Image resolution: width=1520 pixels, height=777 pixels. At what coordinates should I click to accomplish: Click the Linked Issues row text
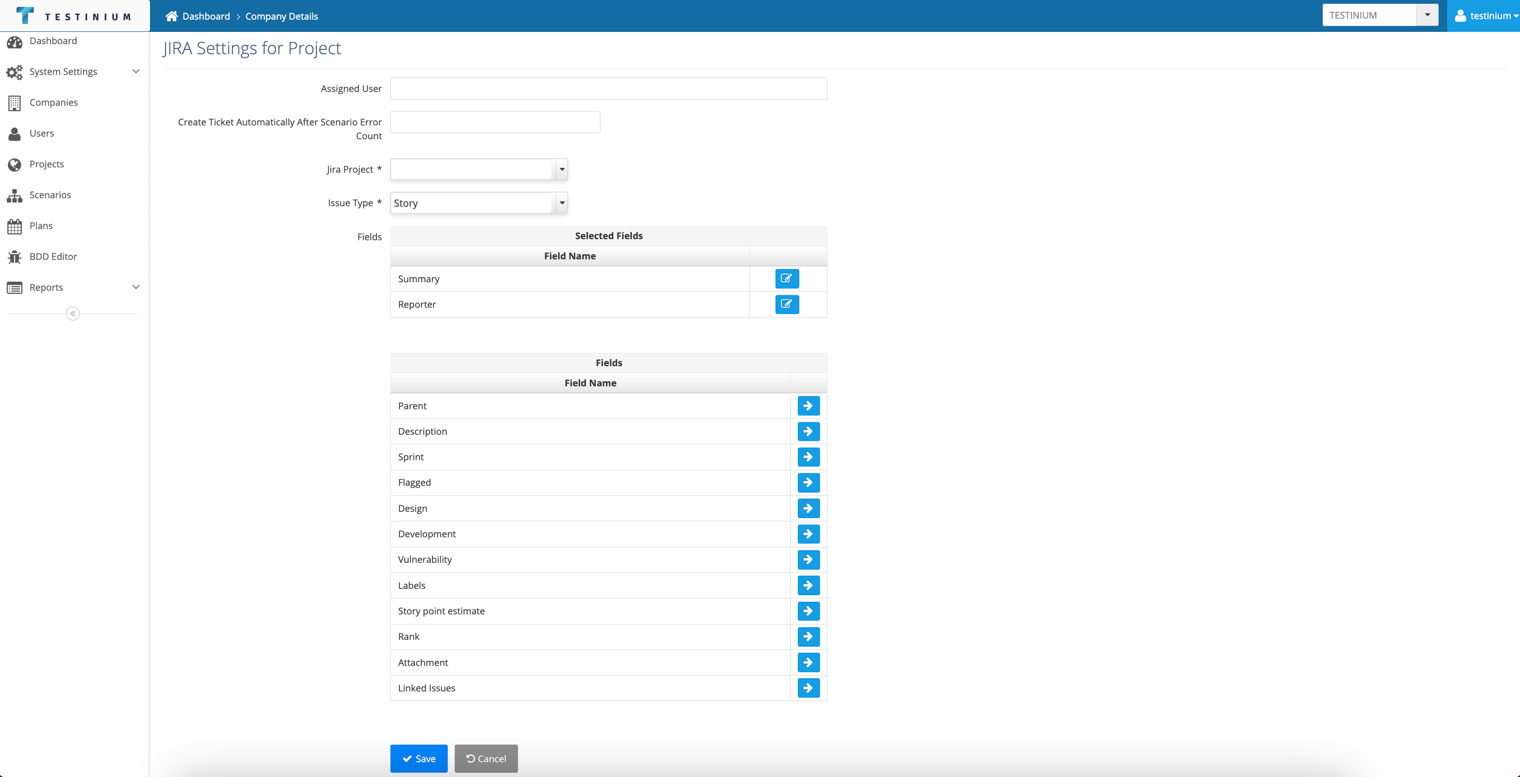427,688
